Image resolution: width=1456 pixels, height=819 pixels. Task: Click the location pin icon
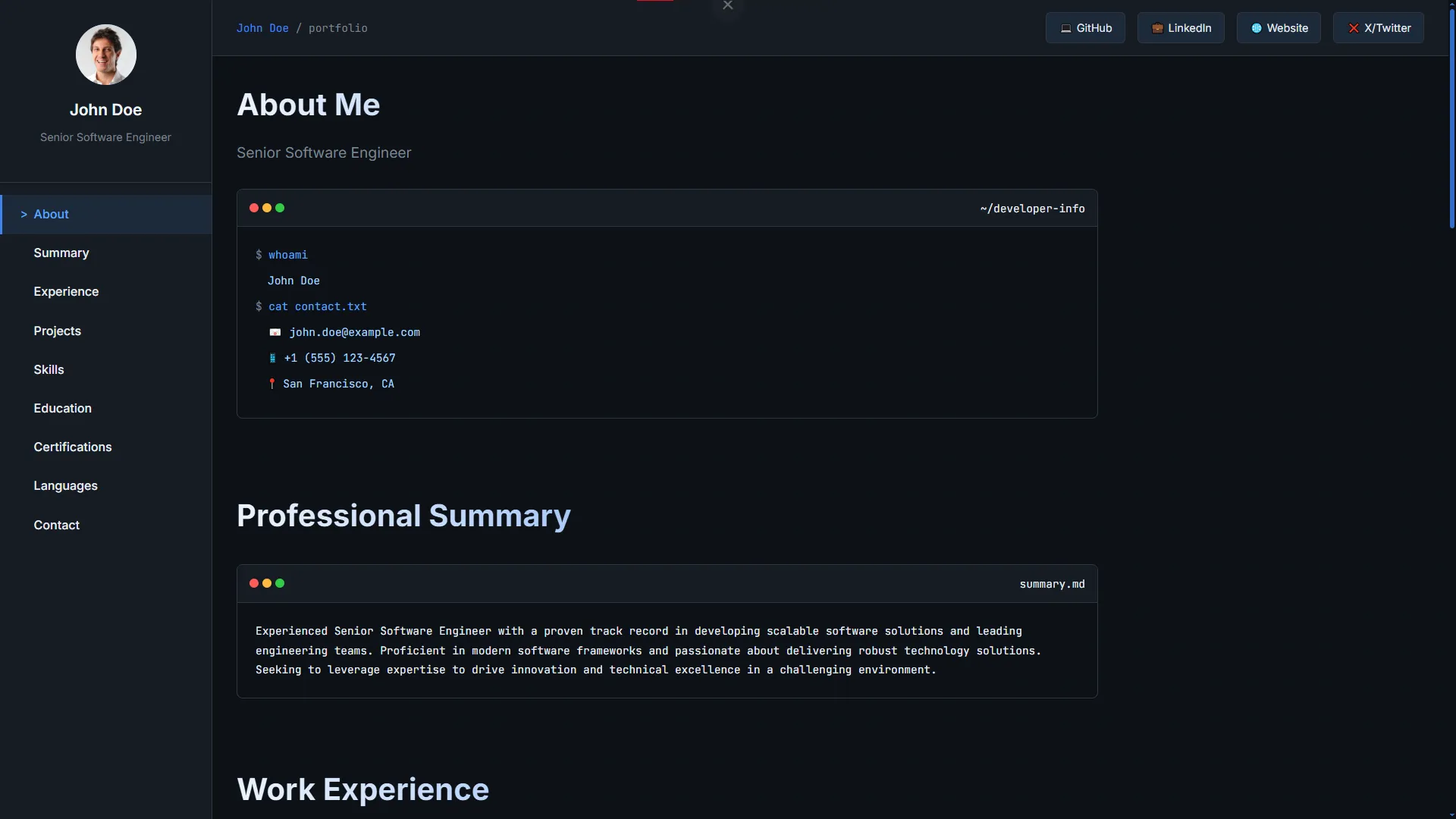tap(271, 384)
